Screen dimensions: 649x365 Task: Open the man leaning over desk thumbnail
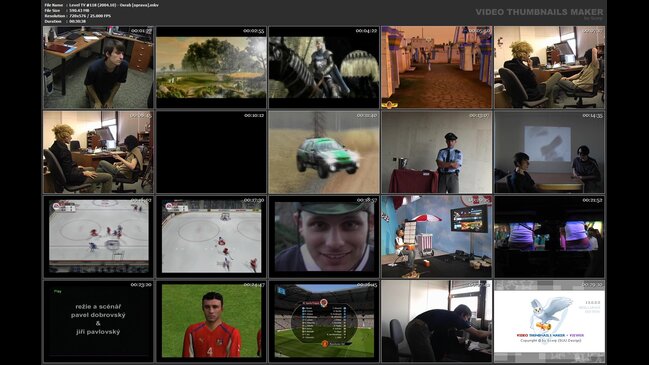point(437,321)
